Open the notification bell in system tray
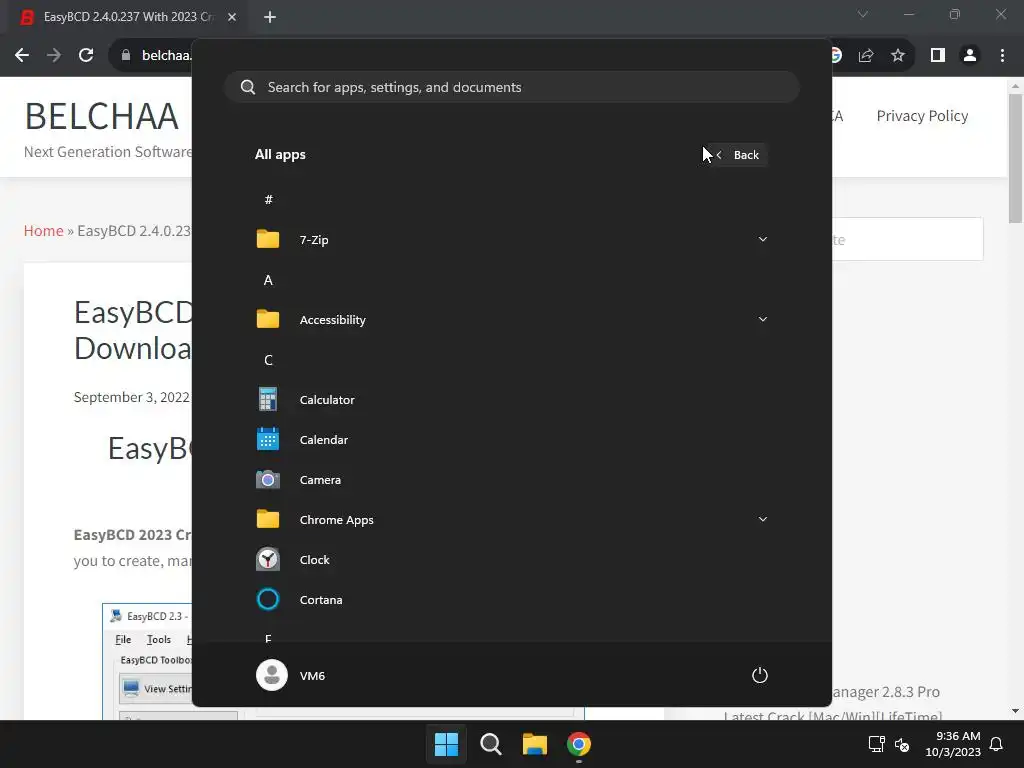The width and height of the screenshot is (1024, 768). point(996,744)
